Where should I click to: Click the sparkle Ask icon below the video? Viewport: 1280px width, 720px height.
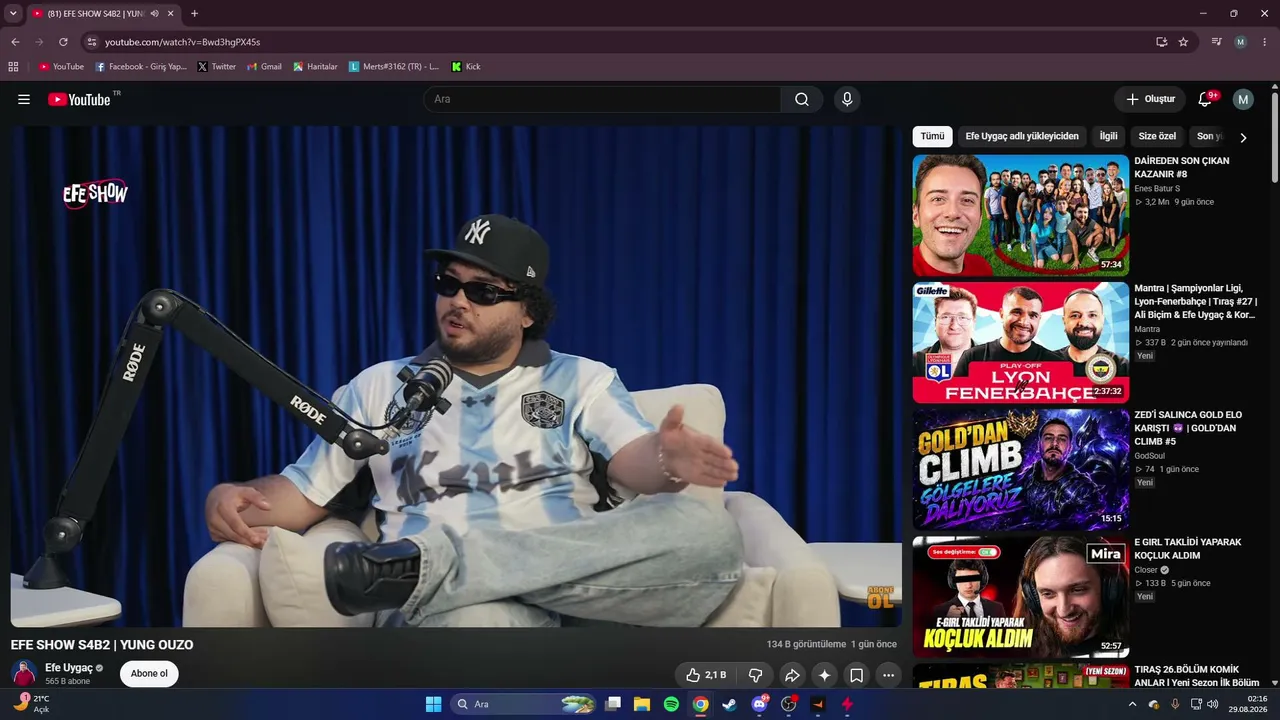click(x=824, y=675)
